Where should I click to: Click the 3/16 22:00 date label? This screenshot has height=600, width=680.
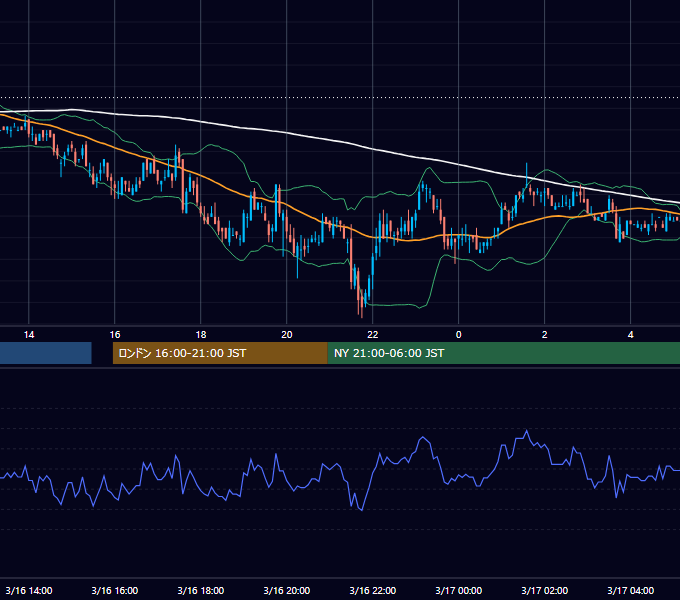coord(373,590)
